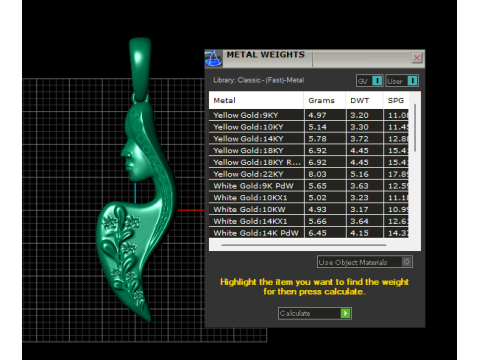
Task: Close the Metal Weights dialog
Action: click(417, 58)
